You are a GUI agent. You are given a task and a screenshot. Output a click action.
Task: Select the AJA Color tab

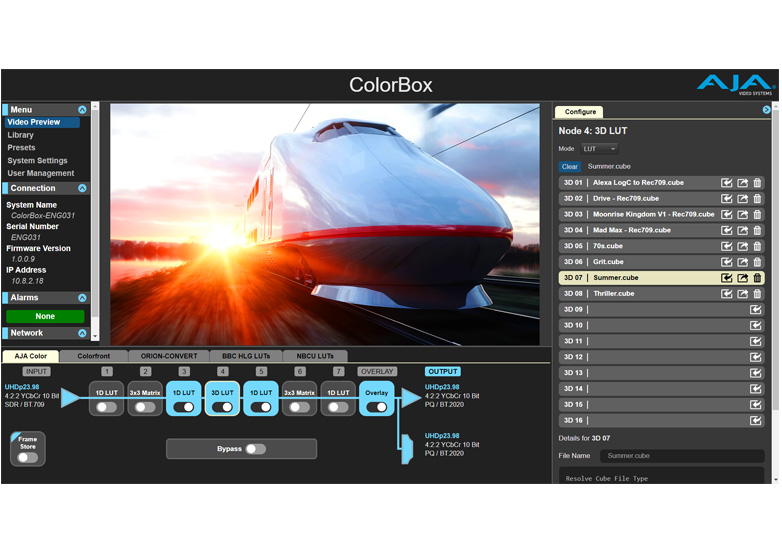coord(30,356)
